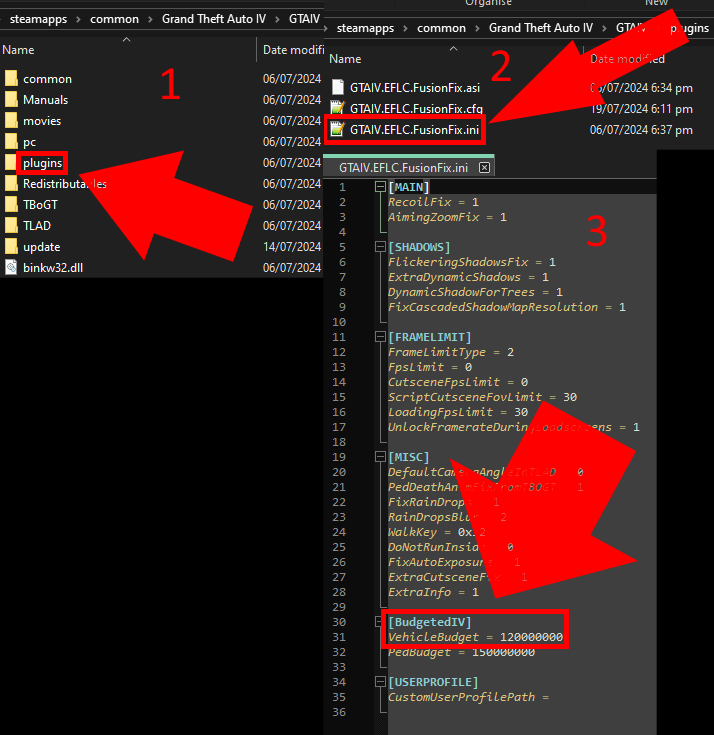Collapse the [BudgetedIV] section fold
Image resolution: width=714 pixels, height=735 pixels.
(378, 622)
